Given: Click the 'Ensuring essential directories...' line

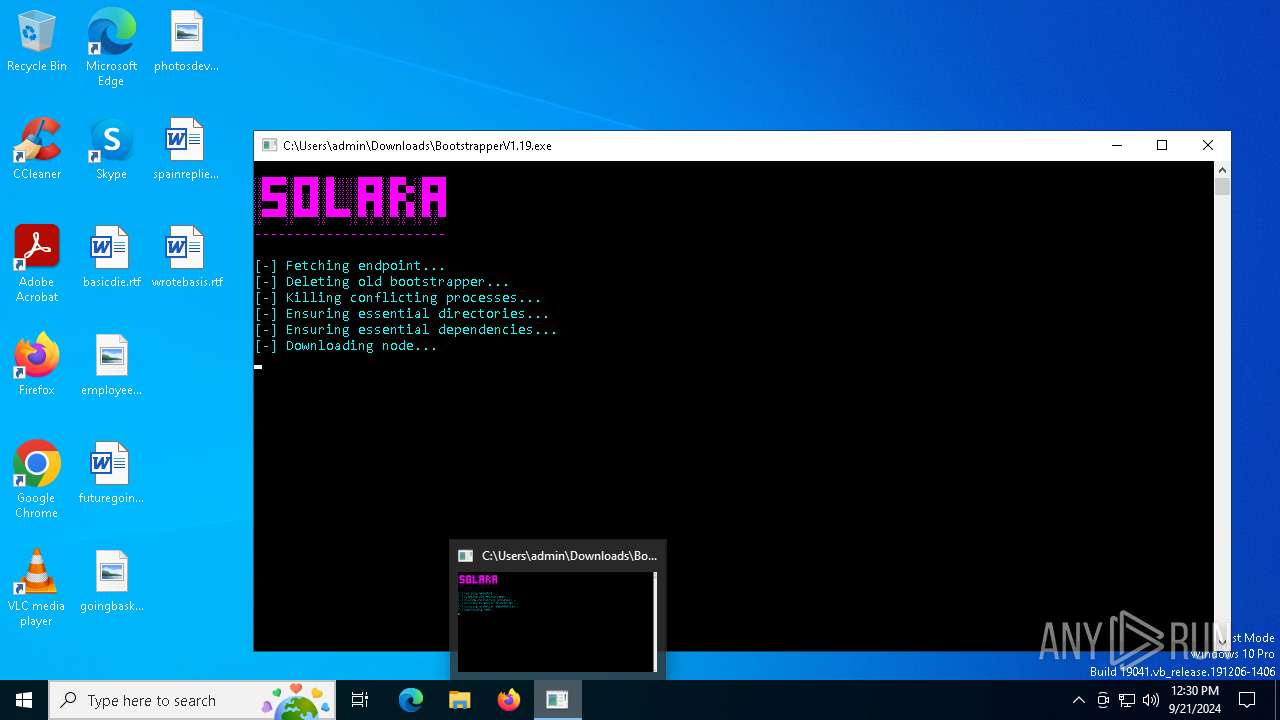Looking at the screenshot, I should 402,314.
